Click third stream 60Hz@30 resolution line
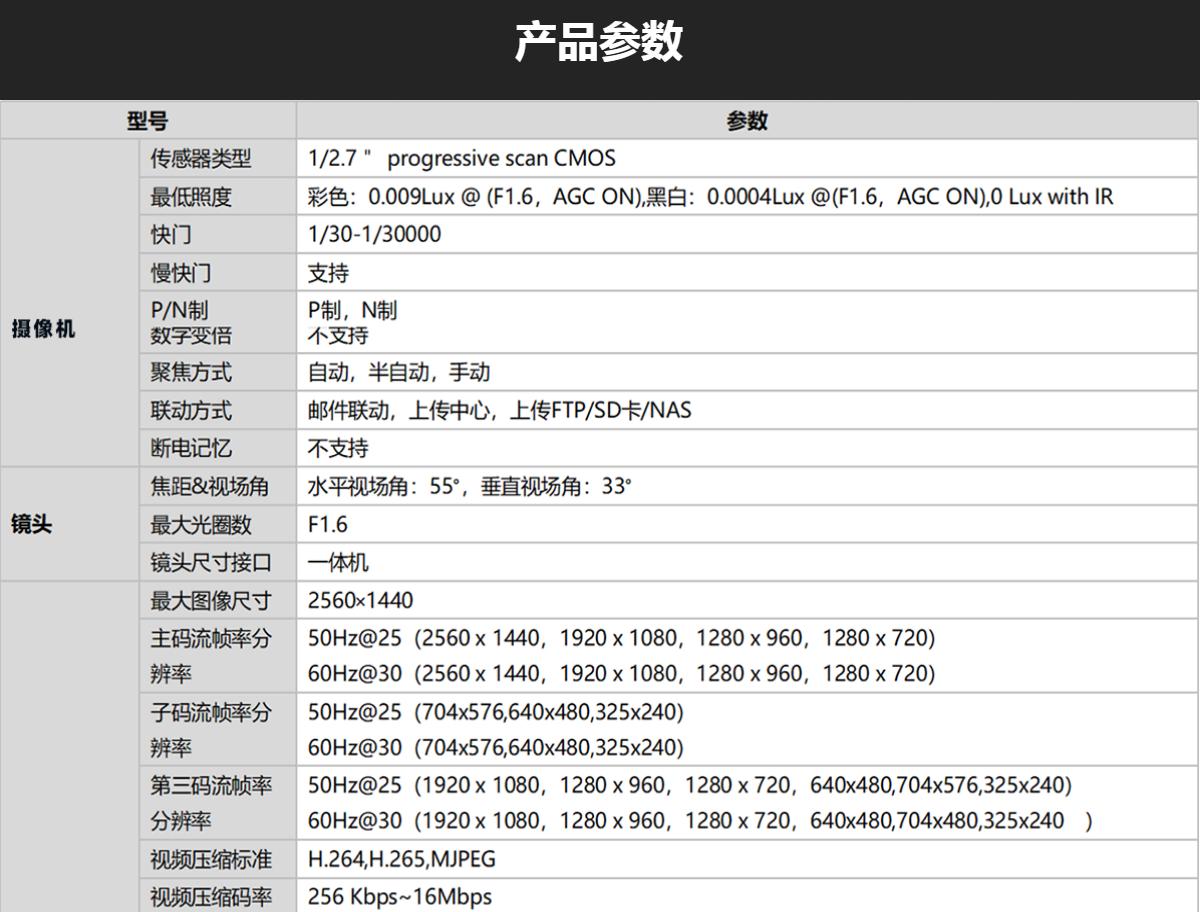This screenshot has height=912, width=1200. coord(700,821)
